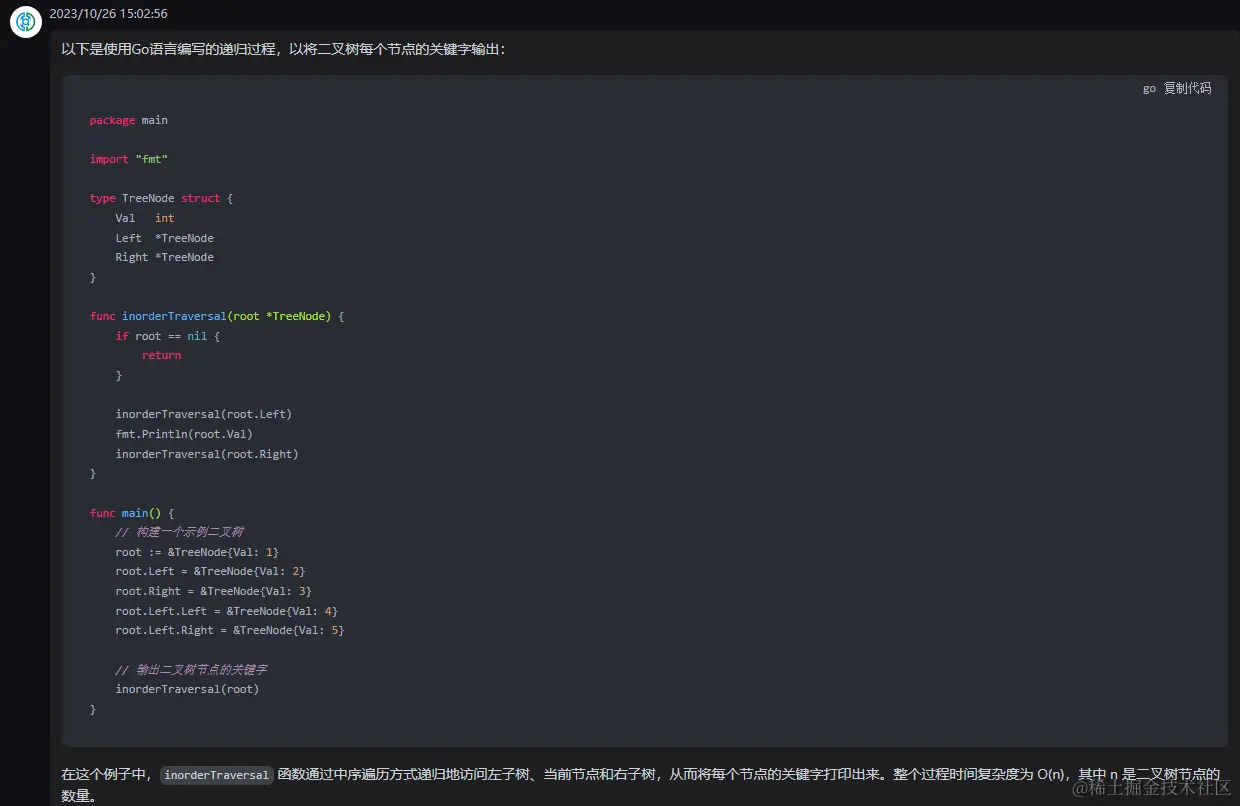Click the 'Left *TreeNode' field line
Image resolution: width=1240 pixels, height=806 pixels.
[x=164, y=238]
